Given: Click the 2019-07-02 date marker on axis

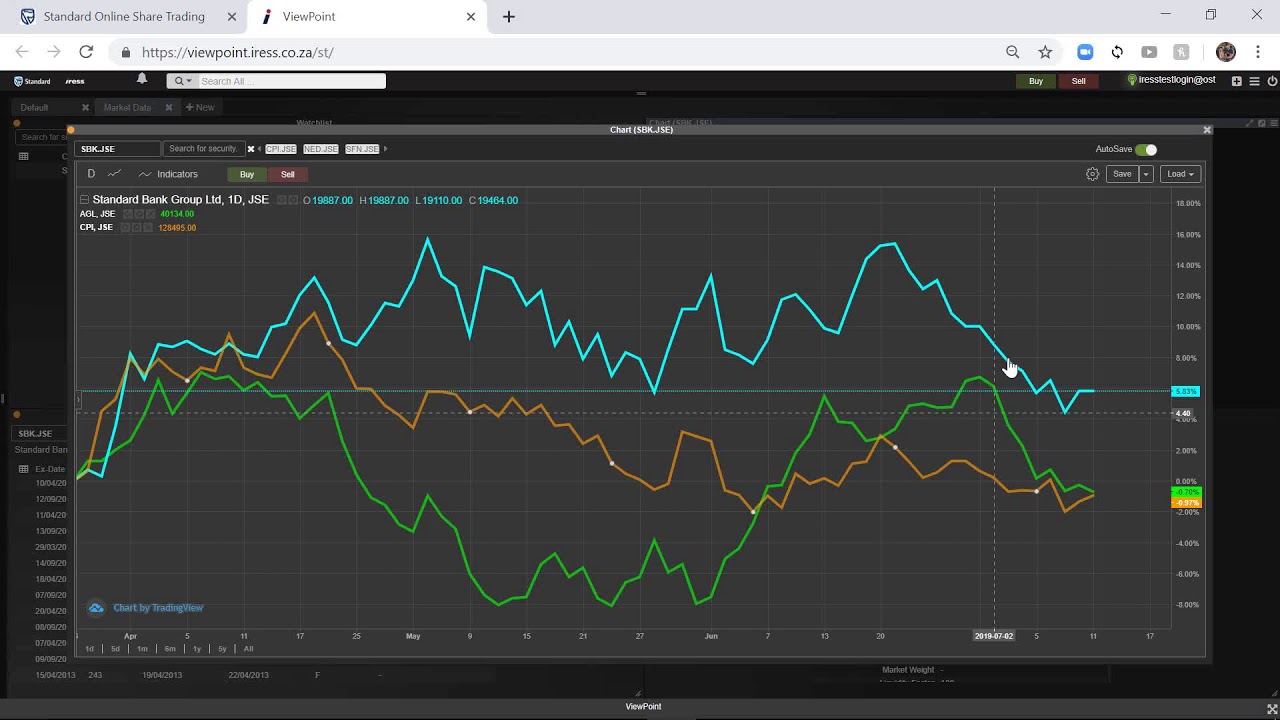Looking at the screenshot, I should (x=994, y=636).
